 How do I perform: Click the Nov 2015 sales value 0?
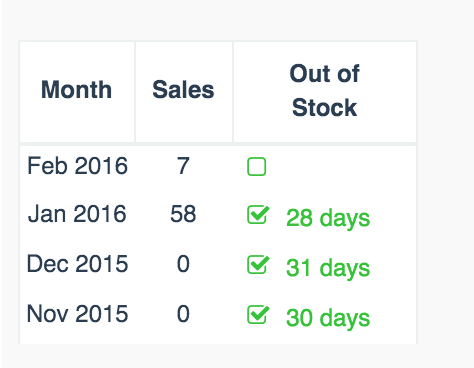(x=183, y=314)
